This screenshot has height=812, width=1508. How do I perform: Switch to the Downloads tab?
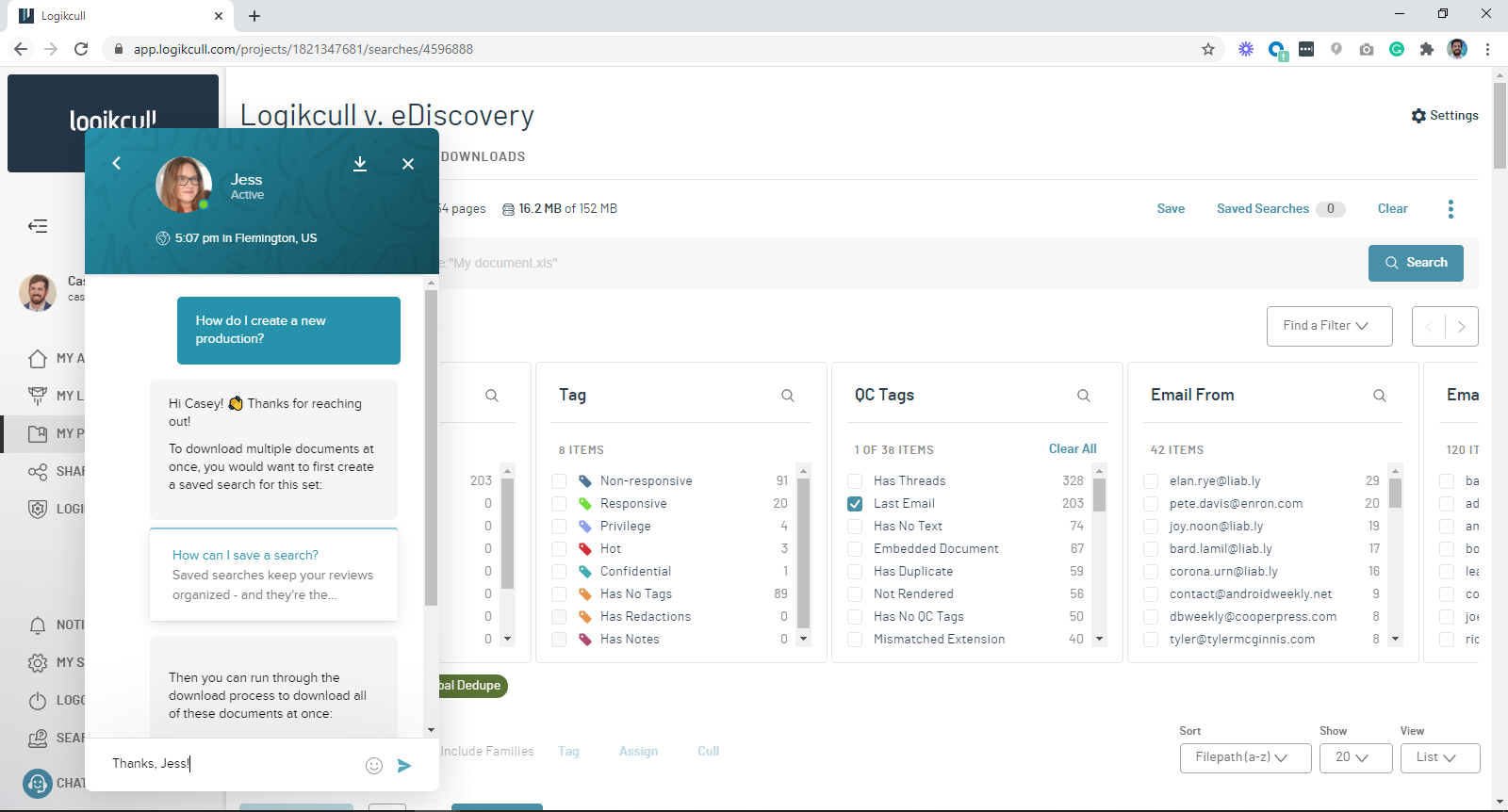[x=483, y=156]
